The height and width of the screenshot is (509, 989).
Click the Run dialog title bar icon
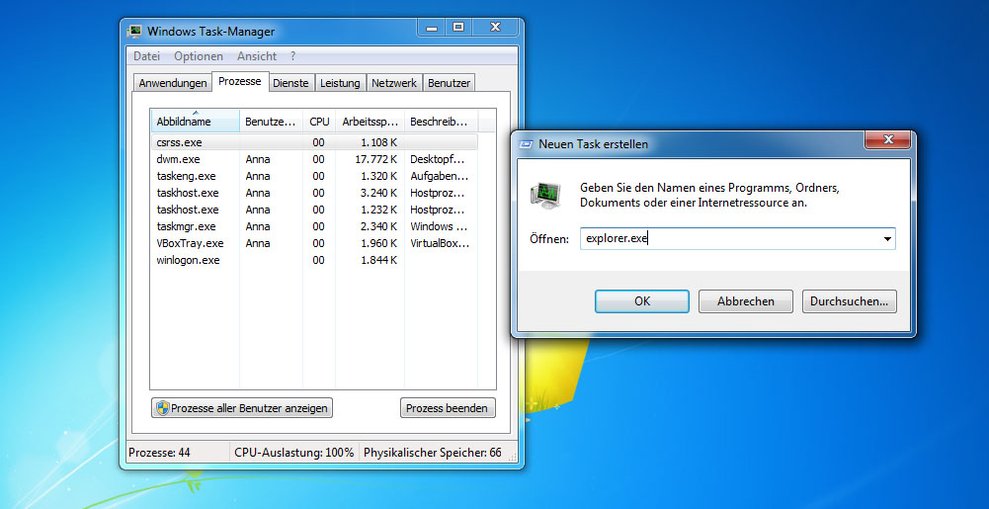(525, 144)
